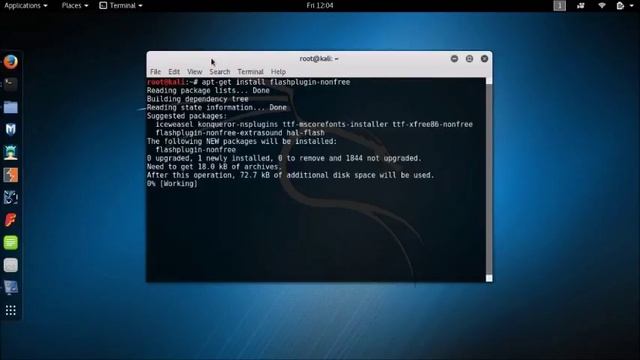The height and width of the screenshot is (360, 640).
Task: Click 'konqueror-nsplugins' package name
Action: click(238, 124)
